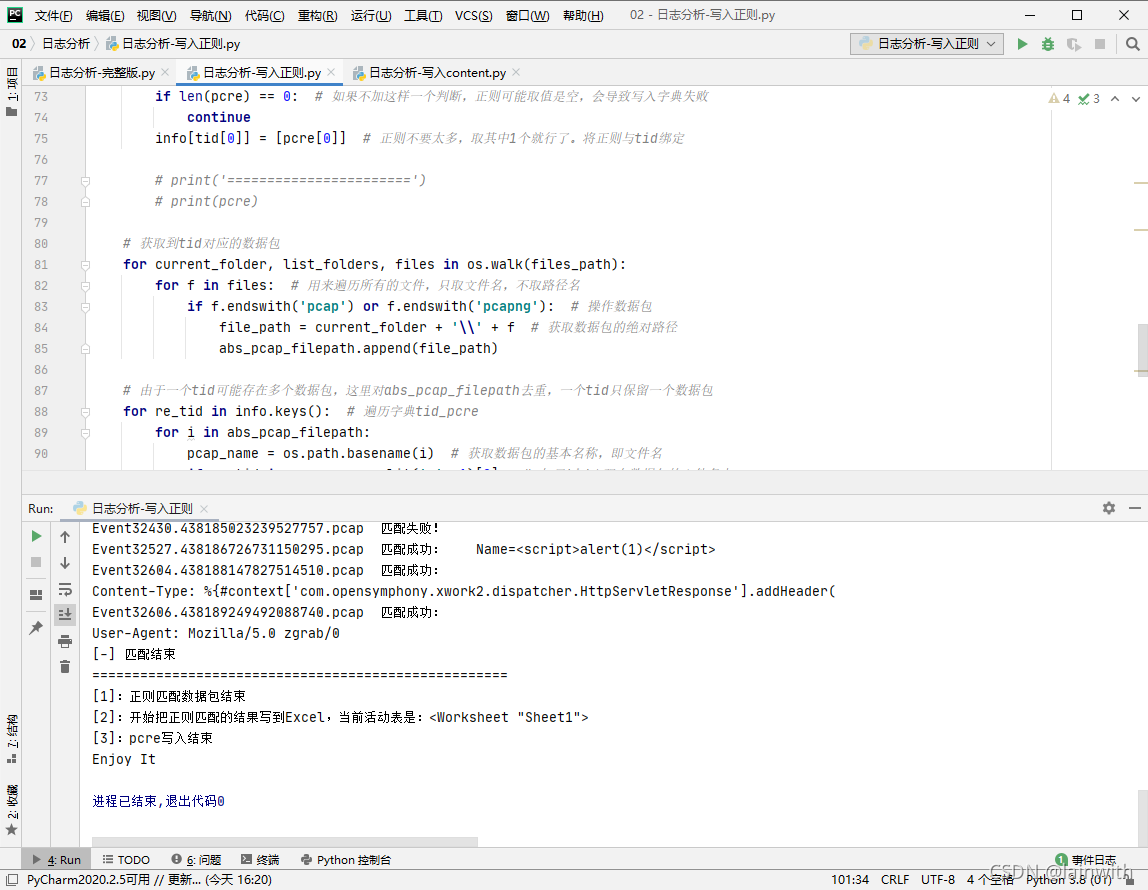1148x890 pixels.
Task: Collapse the for f in files block line 82
Action: click(86, 286)
